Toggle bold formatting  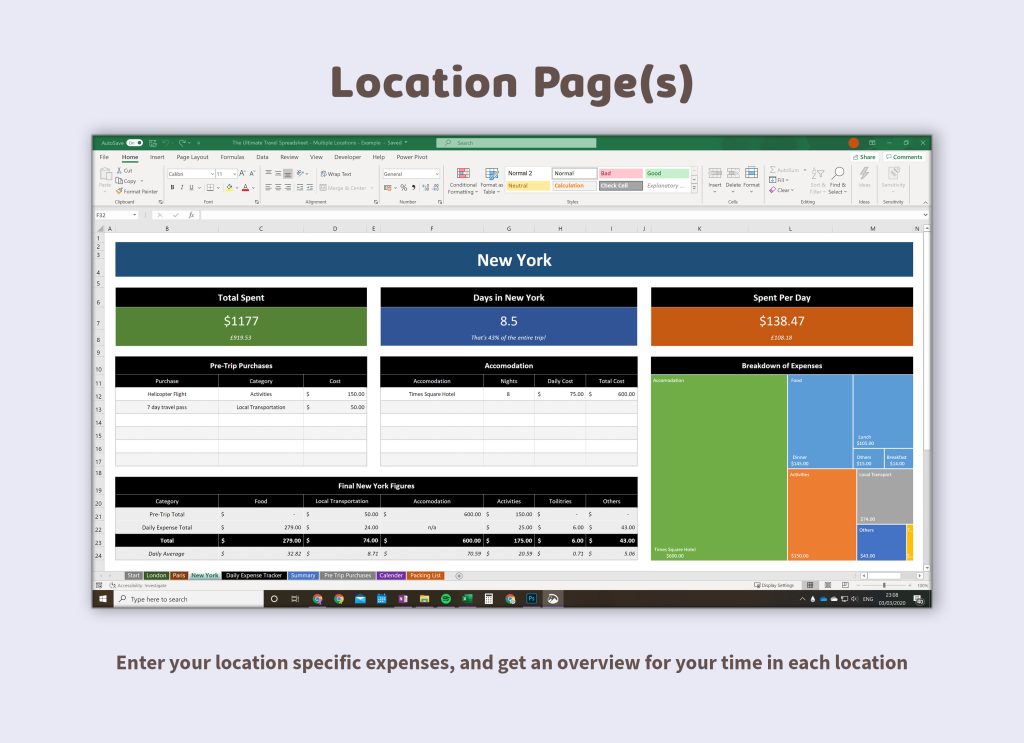click(172, 187)
